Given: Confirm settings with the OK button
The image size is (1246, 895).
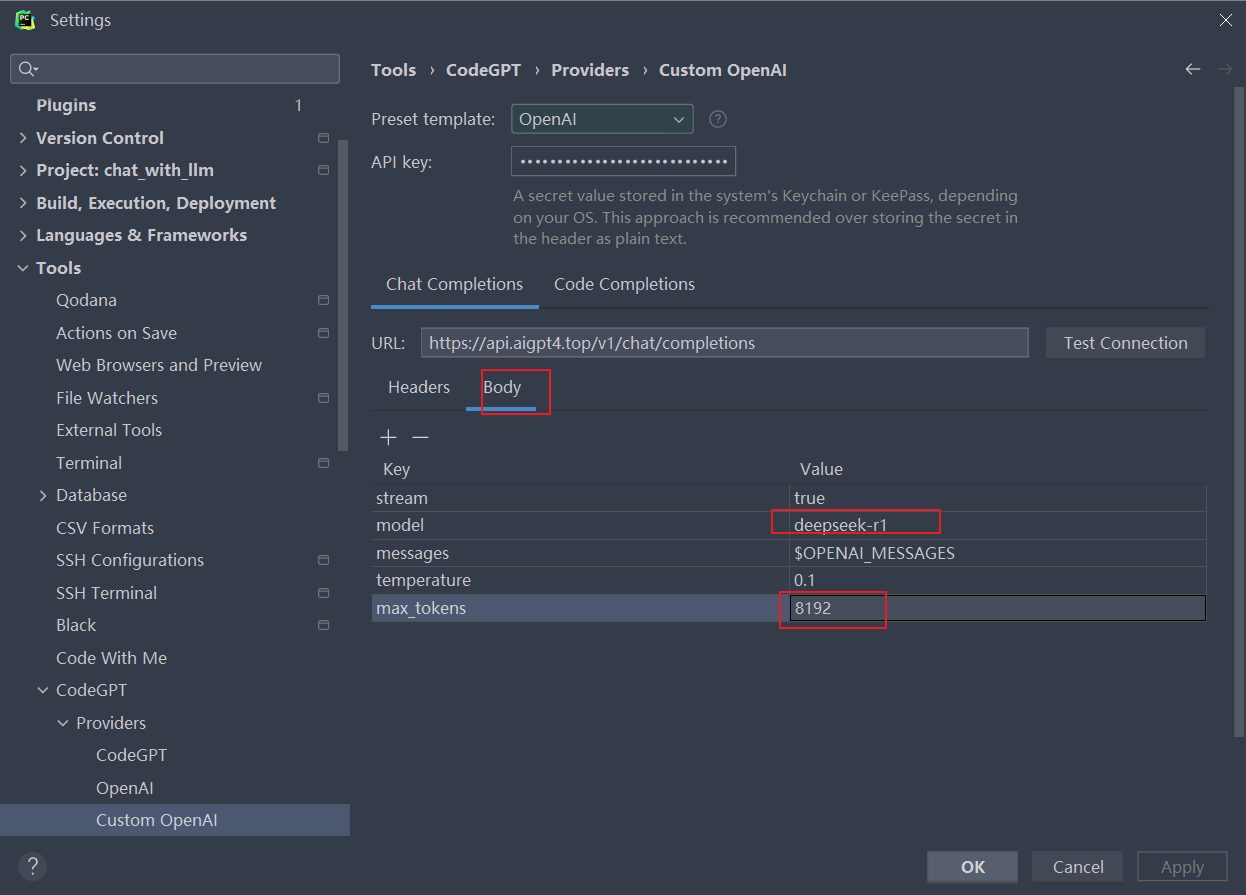Looking at the screenshot, I should click(x=973, y=867).
